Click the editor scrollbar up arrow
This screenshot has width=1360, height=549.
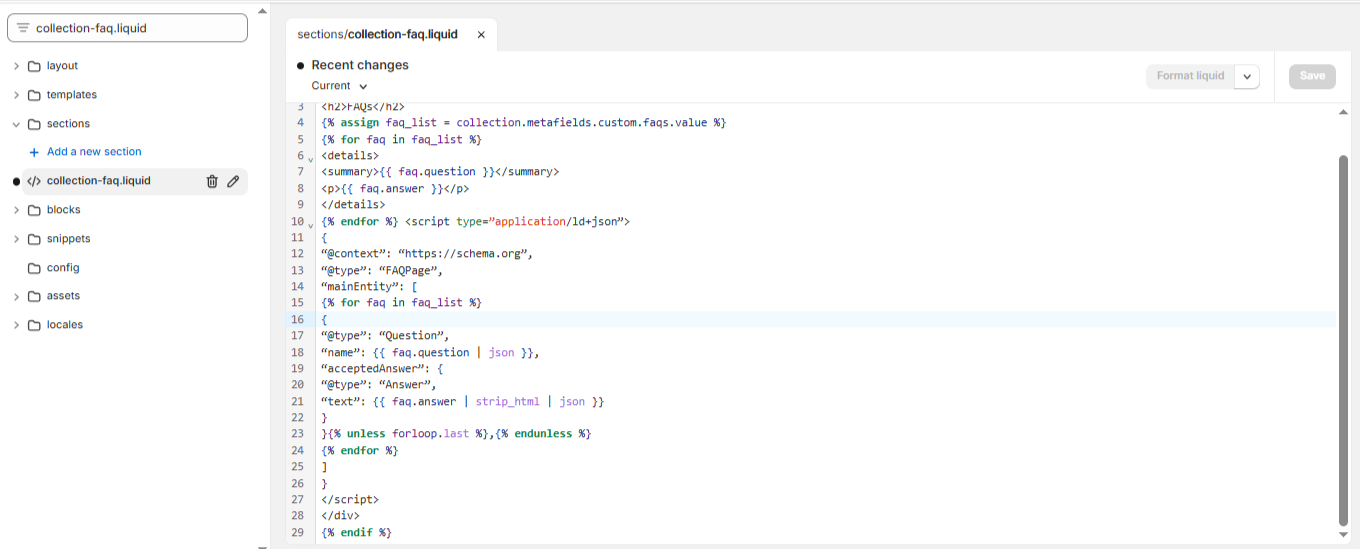pyautogui.click(x=1343, y=112)
